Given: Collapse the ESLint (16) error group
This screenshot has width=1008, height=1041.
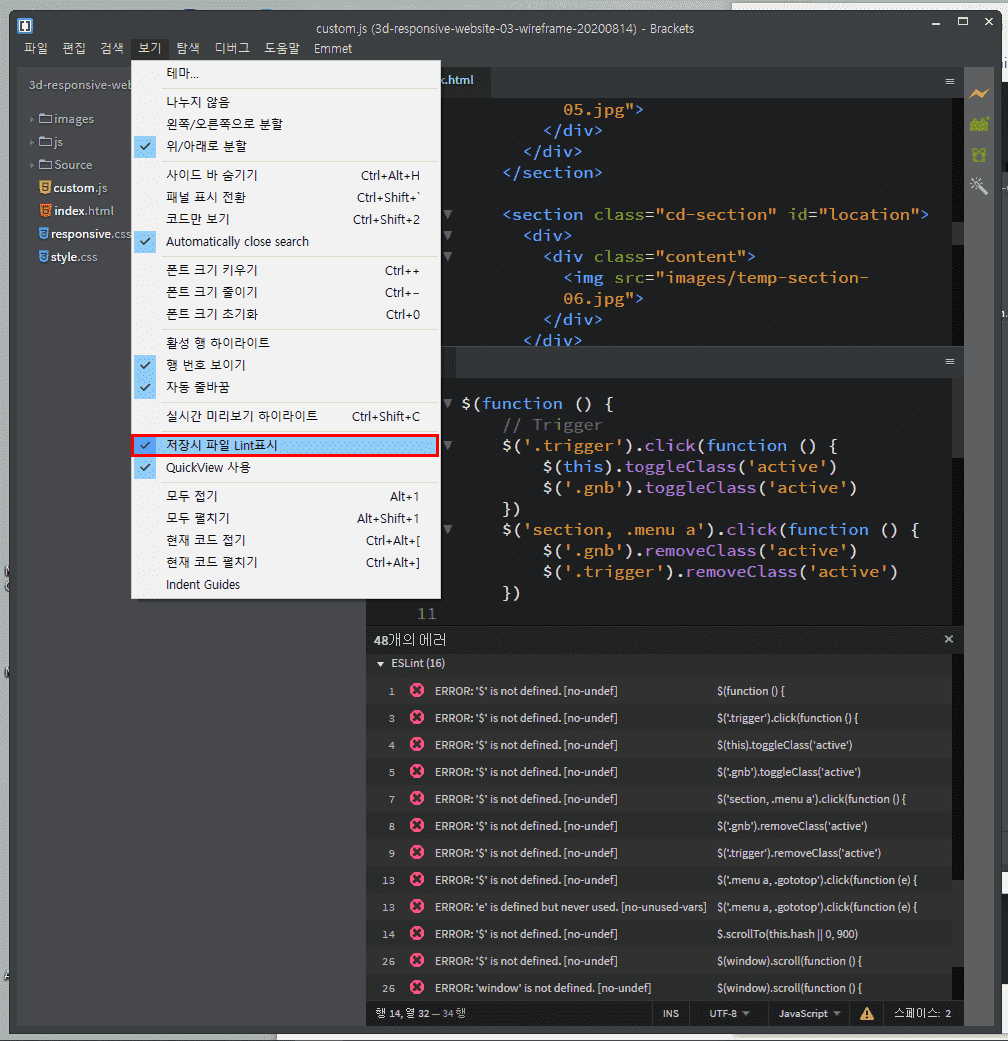Looking at the screenshot, I should point(380,664).
